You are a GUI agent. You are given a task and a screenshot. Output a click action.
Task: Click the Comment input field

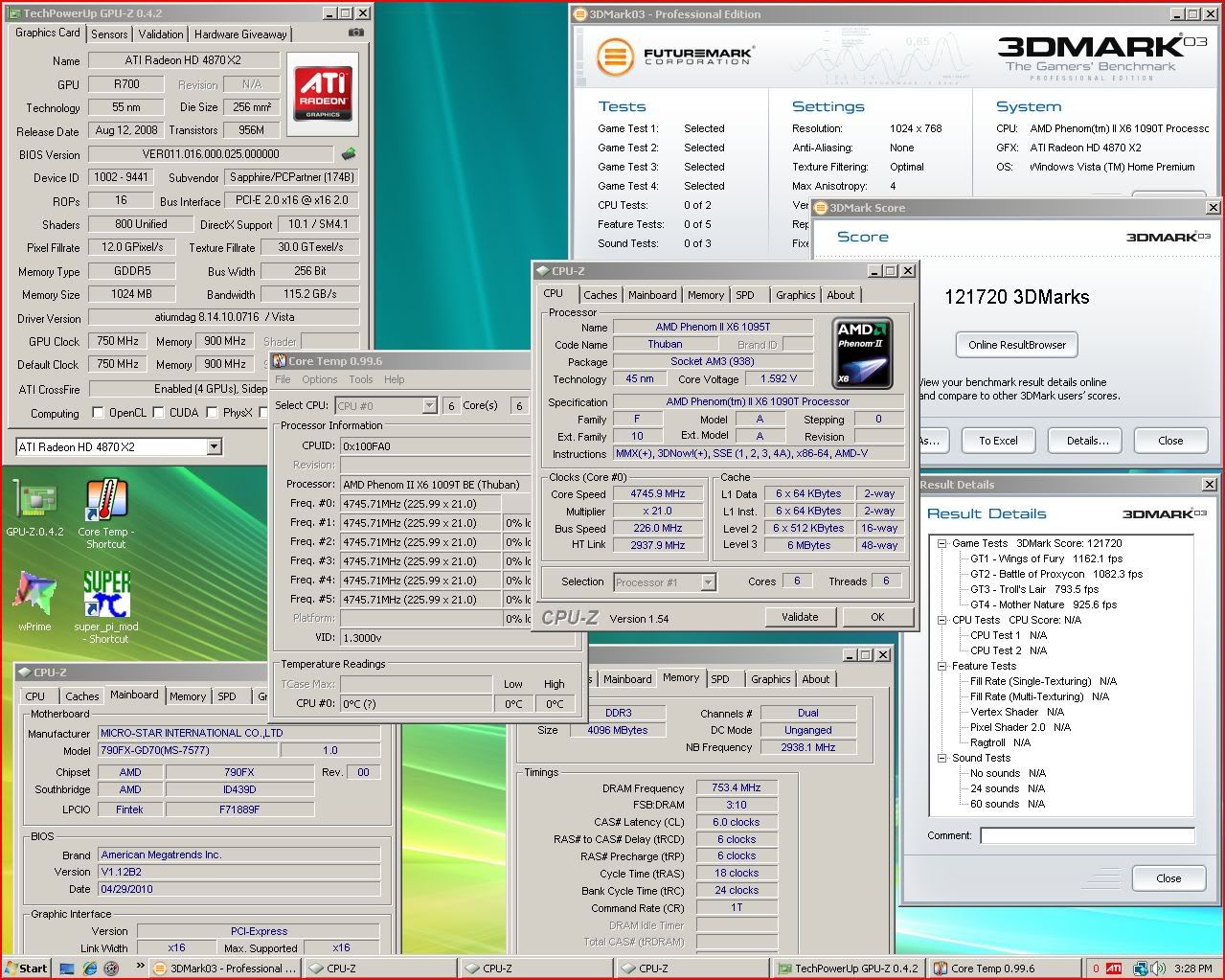click(1087, 835)
